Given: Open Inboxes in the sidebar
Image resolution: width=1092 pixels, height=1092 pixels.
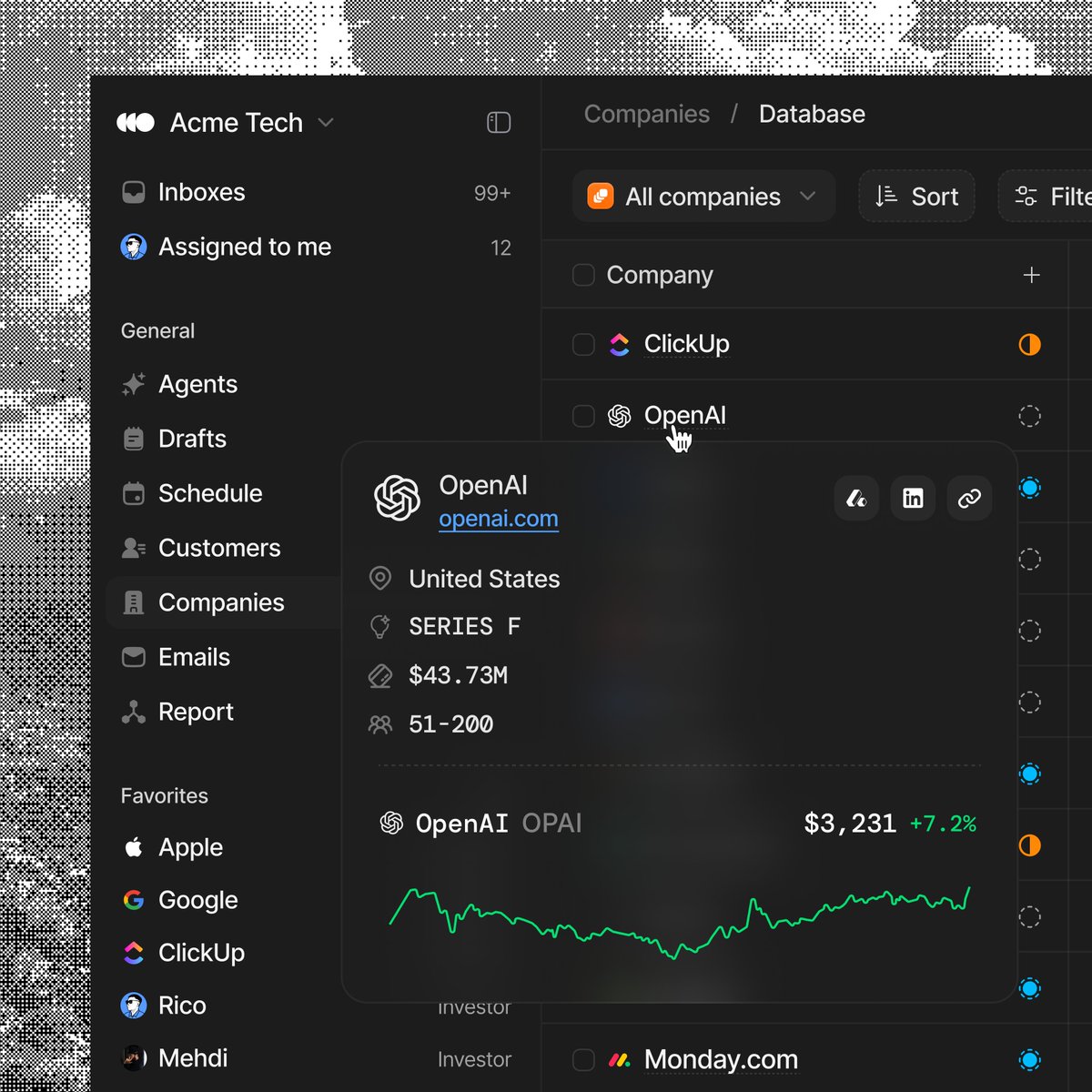Looking at the screenshot, I should click(x=316, y=192).
